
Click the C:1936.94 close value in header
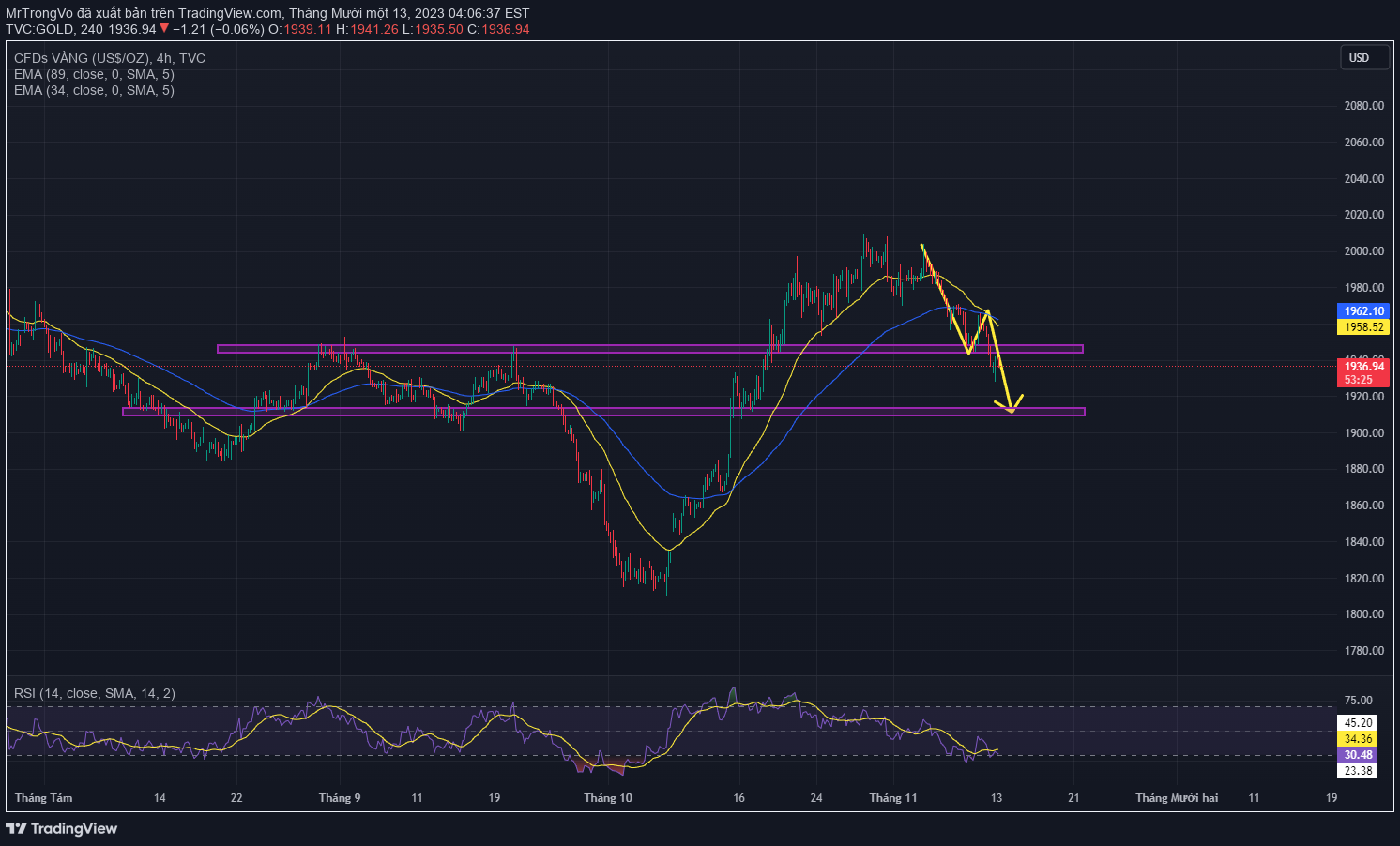[x=498, y=29]
